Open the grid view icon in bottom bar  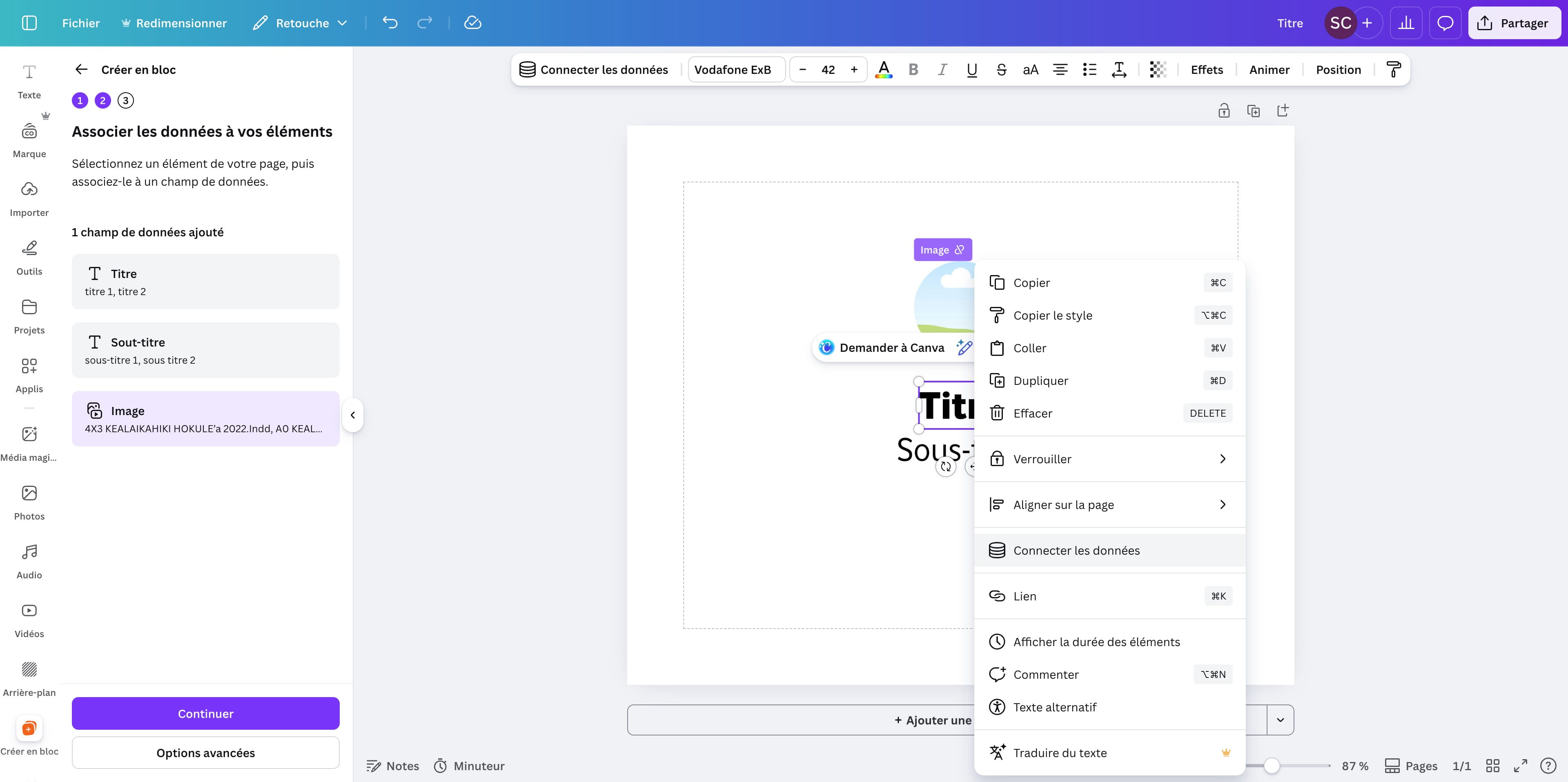(1492, 766)
